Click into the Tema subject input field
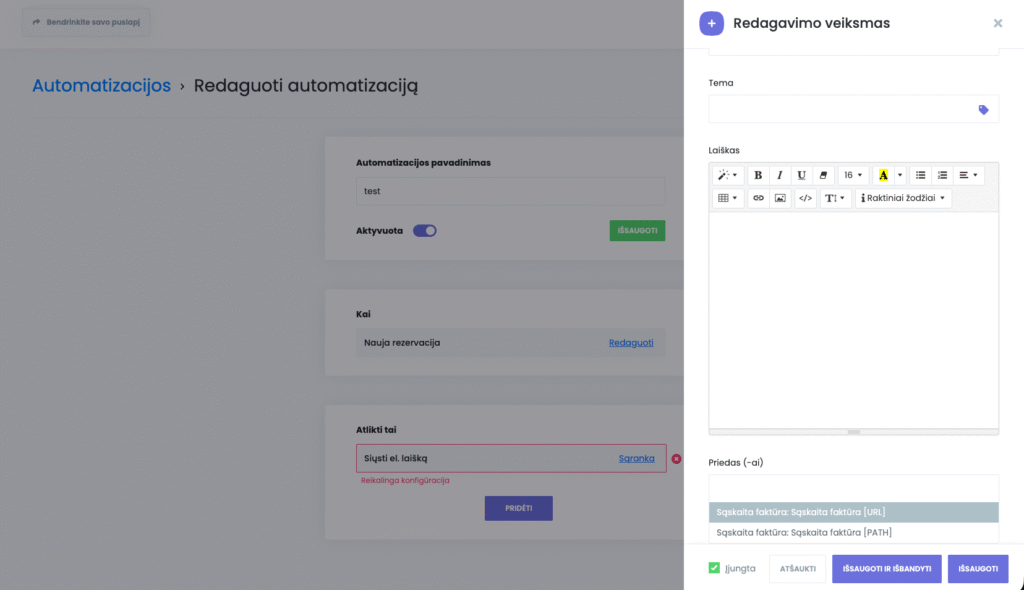1024x590 pixels. point(840,110)
